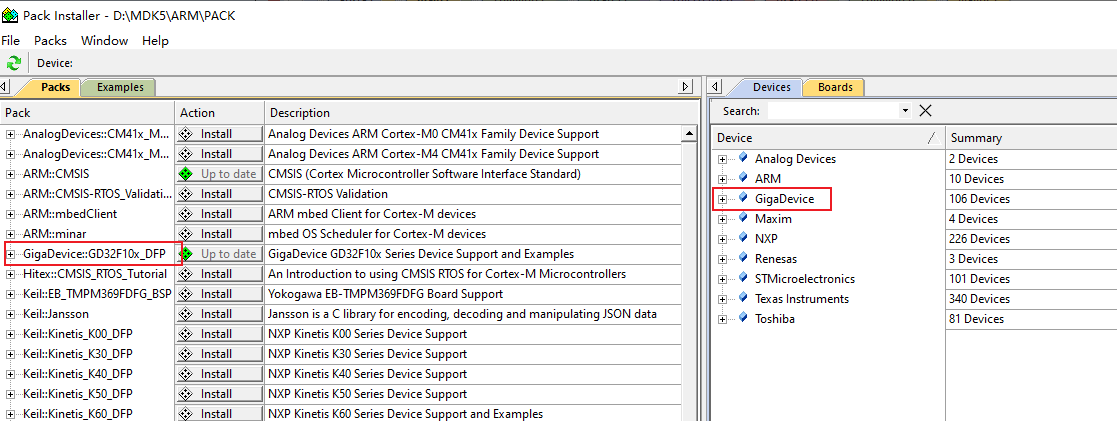Collapse left pane with the left arrow icon
1117x421 pixels.
4,87
